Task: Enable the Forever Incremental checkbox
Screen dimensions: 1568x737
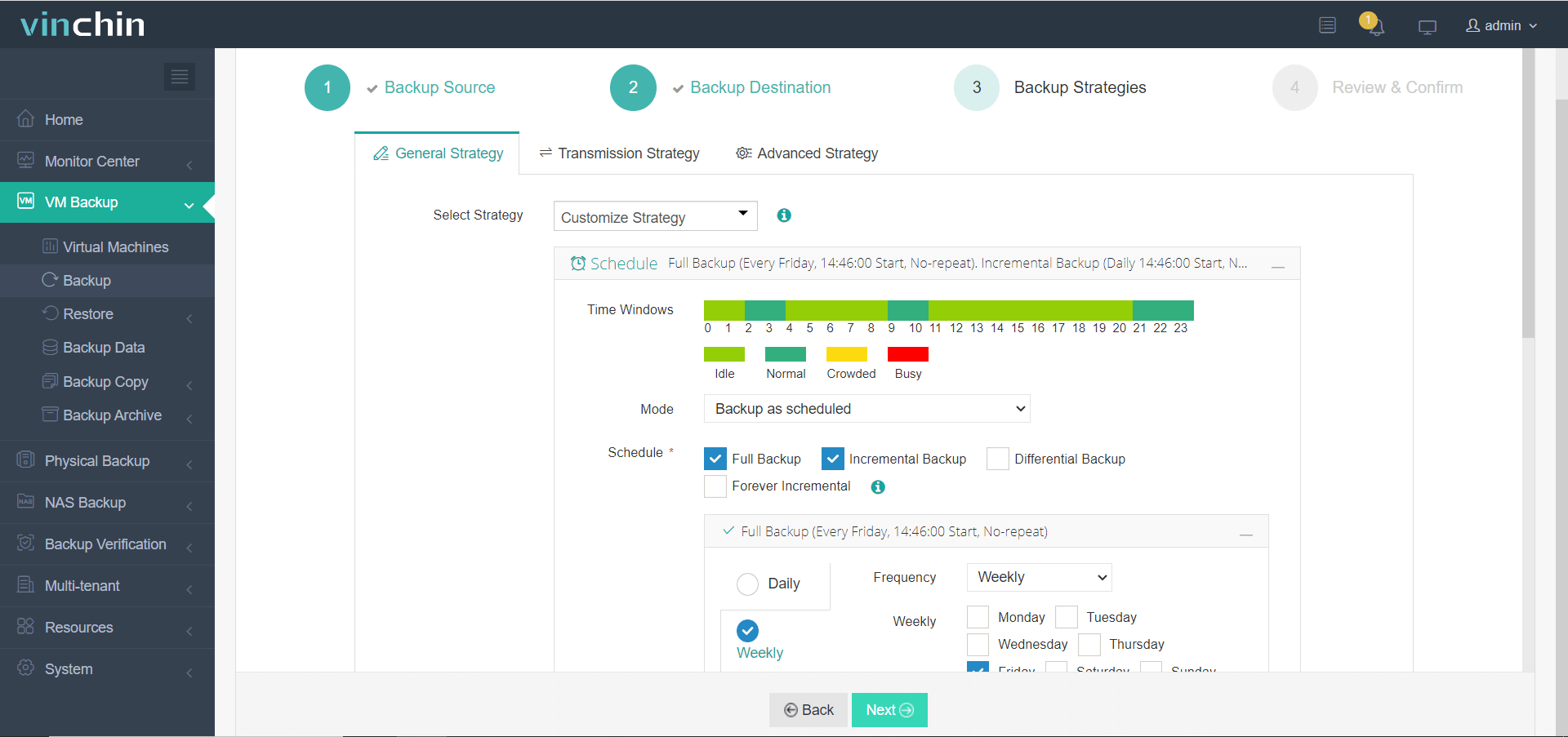Action: click(x=715, y=486)
